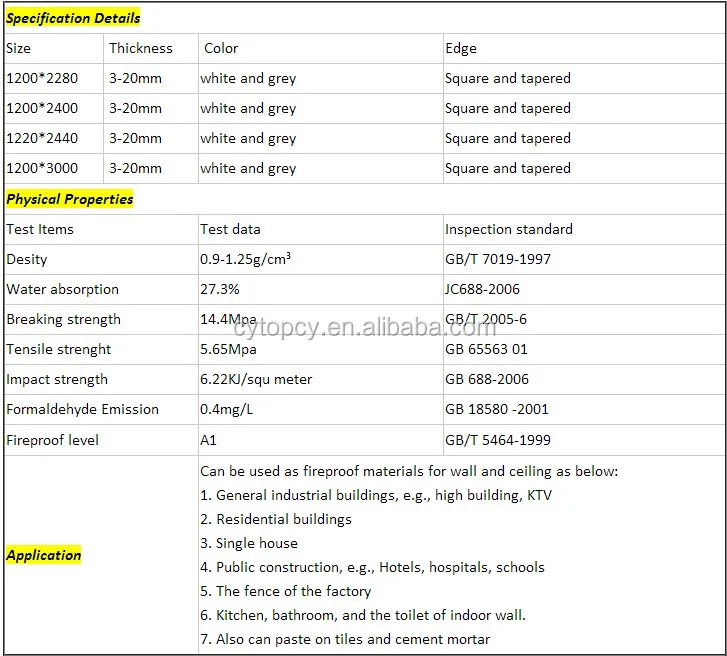The height and width of the screenshot is (656, 727).
Task: Select the Desity row label
Action: point(27,259)
